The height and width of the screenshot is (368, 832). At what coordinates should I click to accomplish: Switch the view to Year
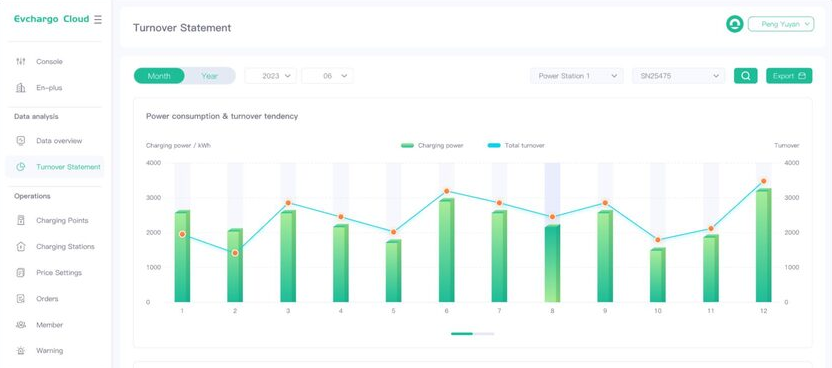coord(210,76)
